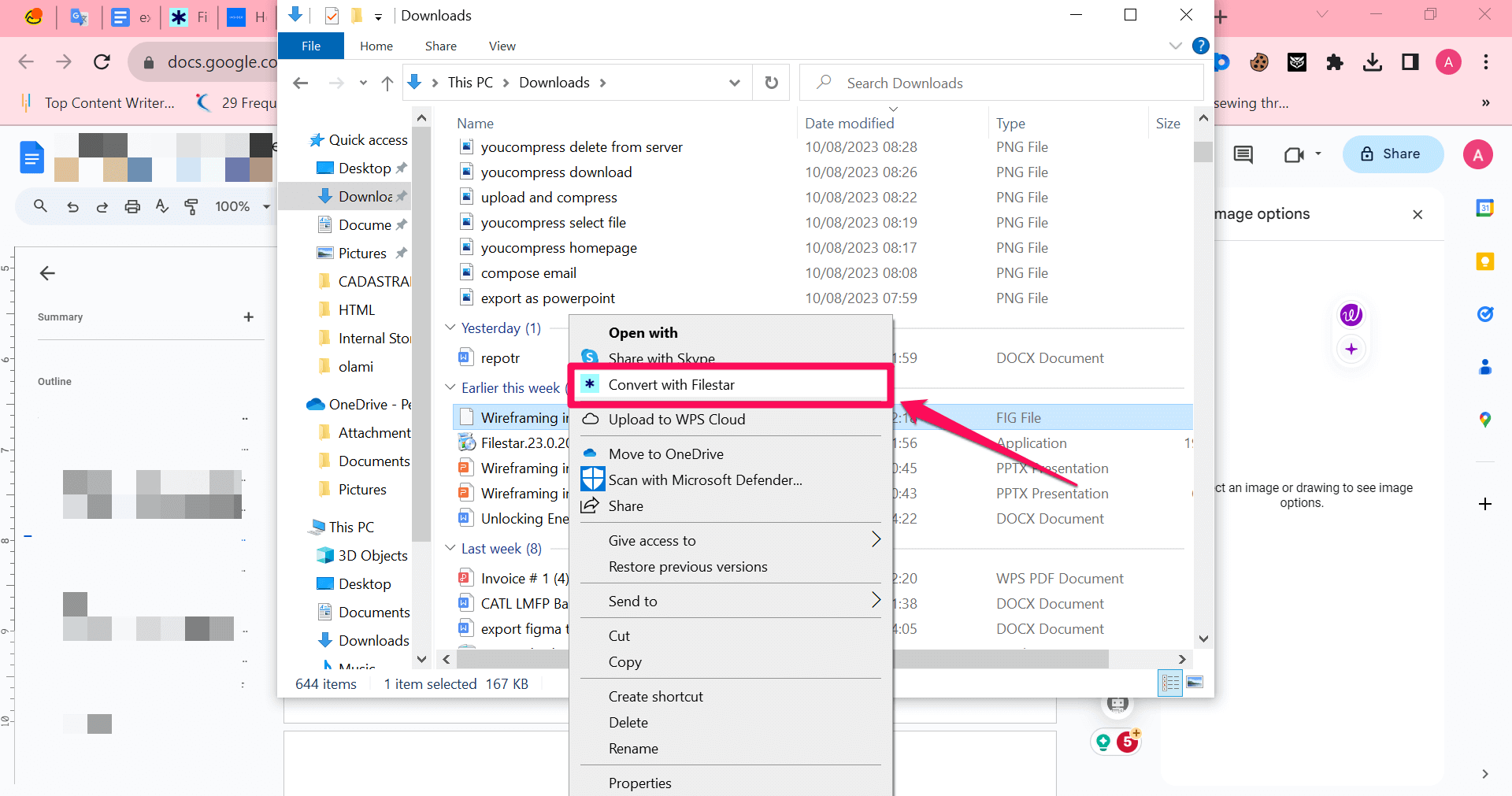Click the Docs undo icon
Viewport: 1512px width, 796px height.
(x=72, y=206)
